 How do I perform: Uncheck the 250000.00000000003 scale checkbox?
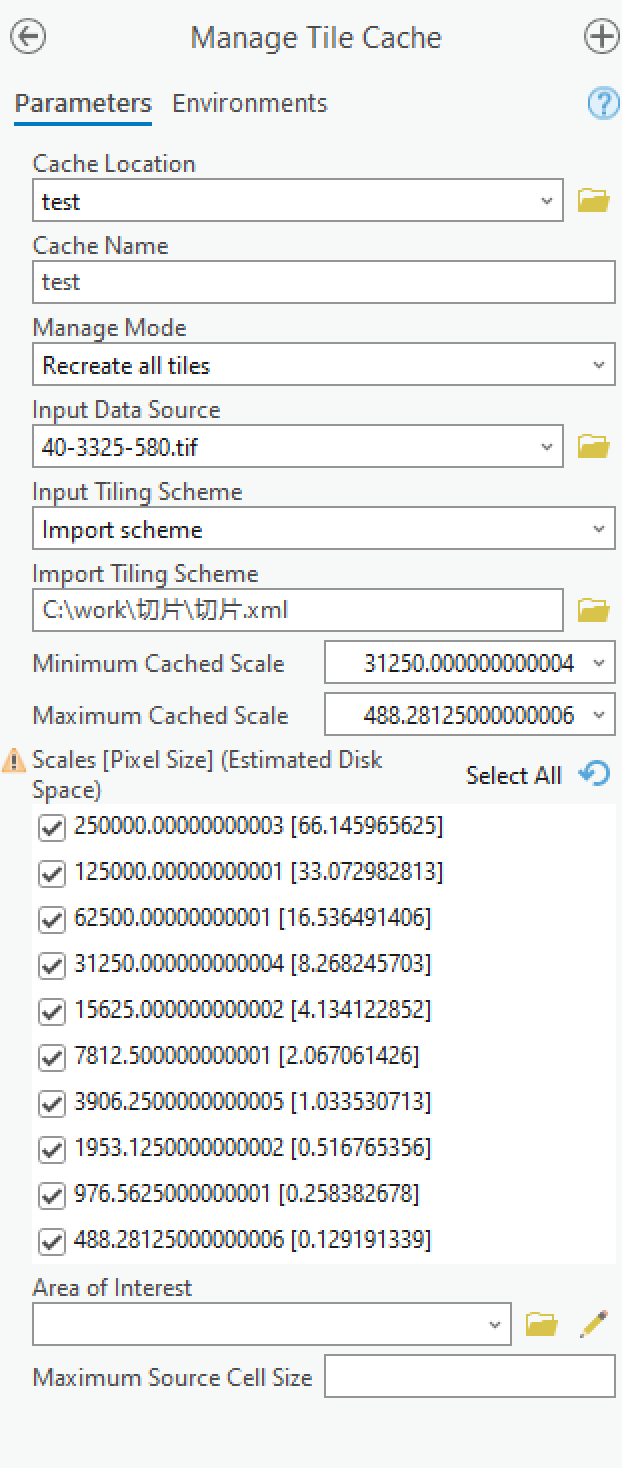[x=51, y=828]
